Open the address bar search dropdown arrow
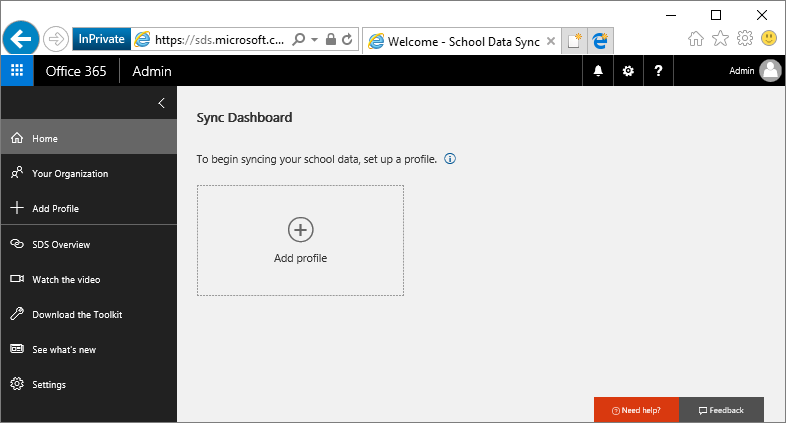Viewport: 786px width, 423px height. (315, 39)
